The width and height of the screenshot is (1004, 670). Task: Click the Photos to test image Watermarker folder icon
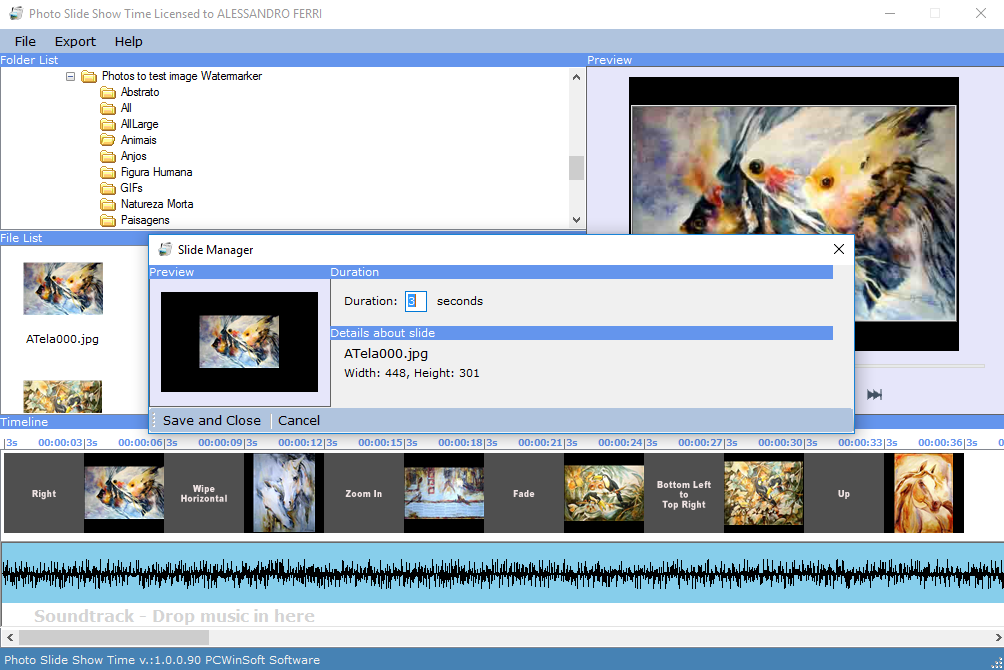(89, 76)
